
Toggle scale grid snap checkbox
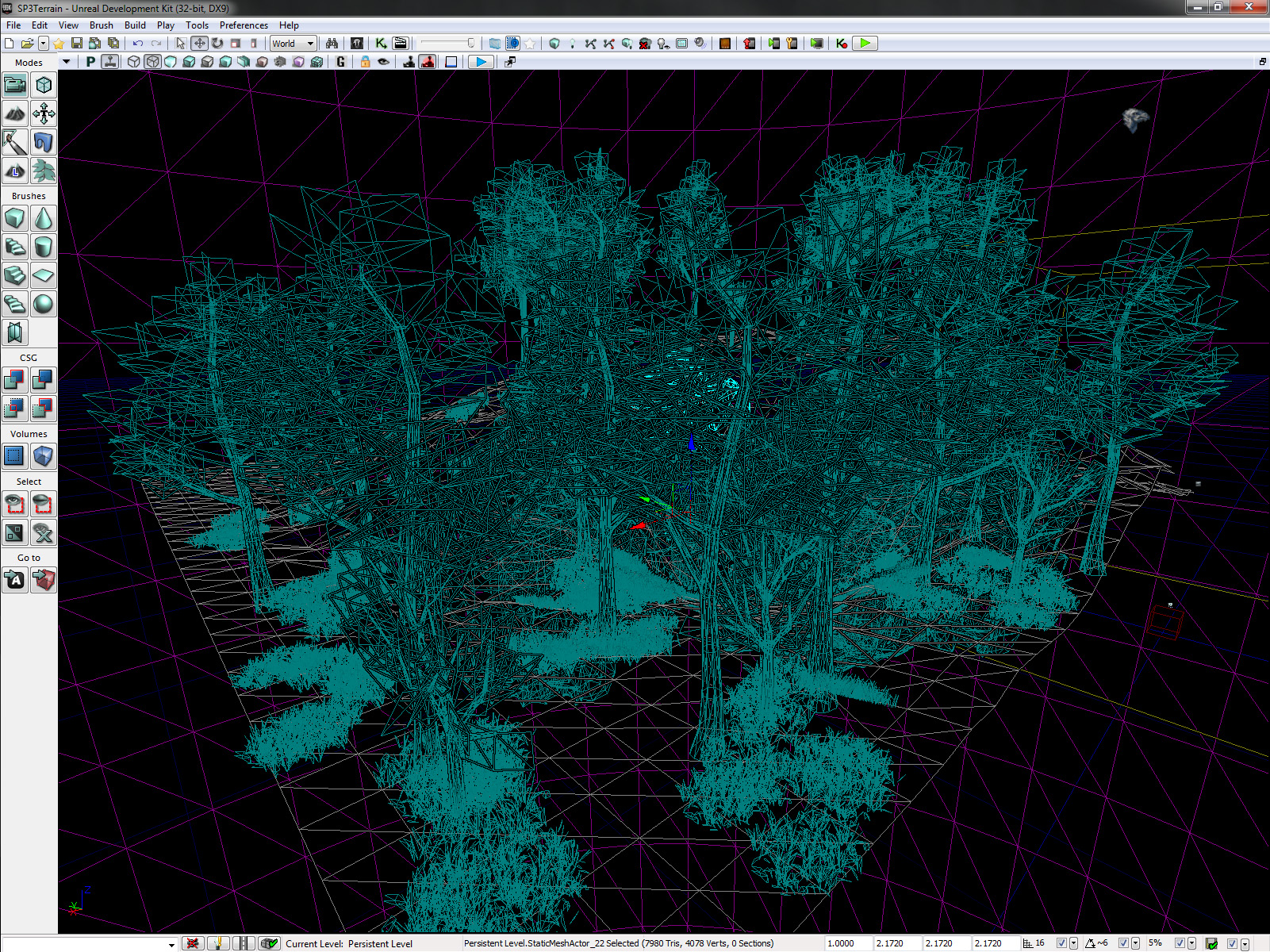(1180, 943)
